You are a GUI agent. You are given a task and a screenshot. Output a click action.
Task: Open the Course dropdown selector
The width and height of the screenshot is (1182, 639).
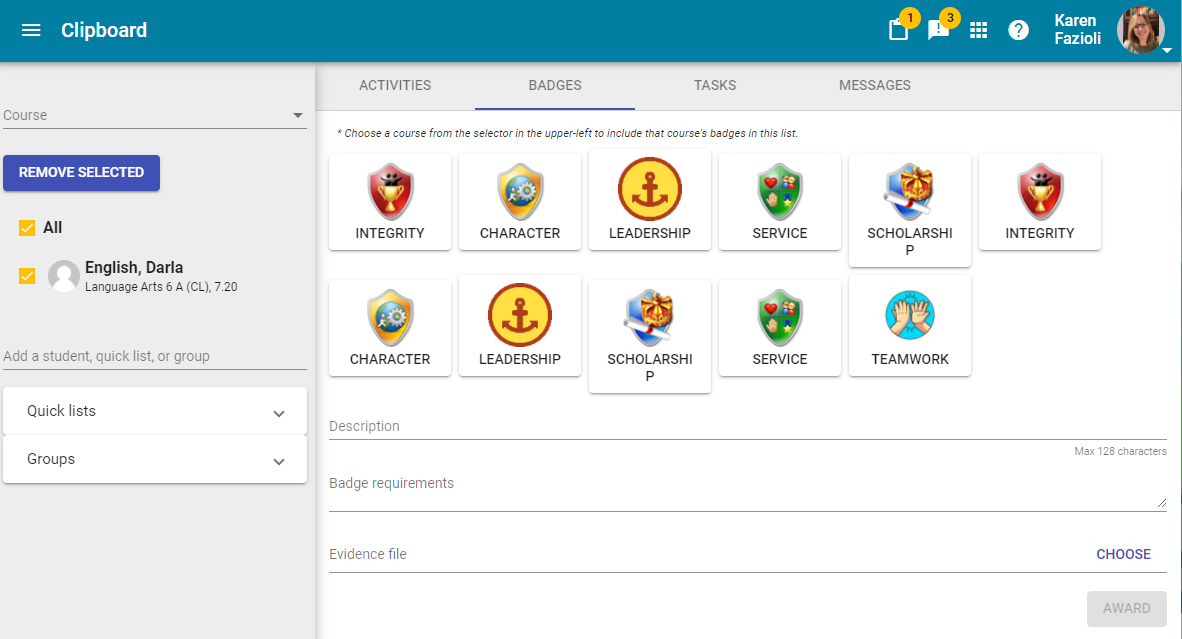point(155,115)
